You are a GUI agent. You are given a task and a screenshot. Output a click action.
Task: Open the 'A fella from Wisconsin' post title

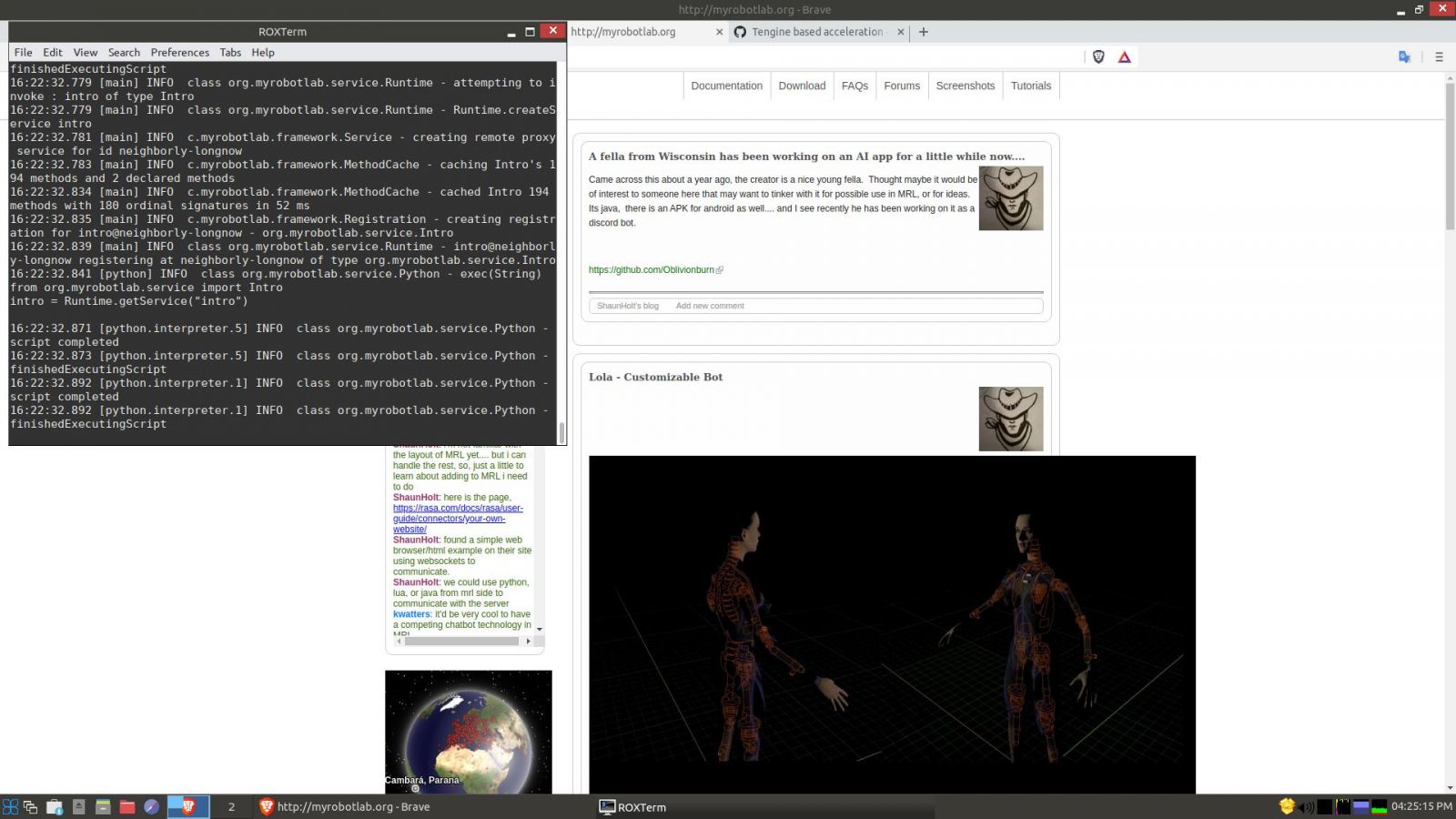806,157
